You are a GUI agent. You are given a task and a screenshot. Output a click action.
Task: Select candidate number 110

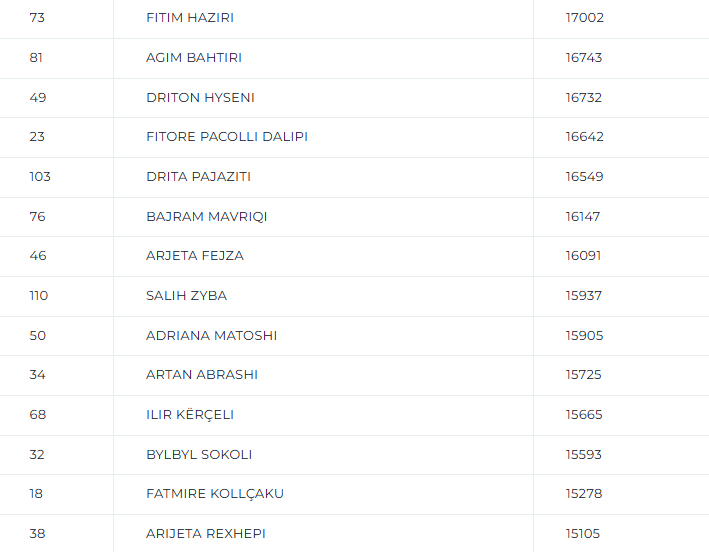point(38,295)
